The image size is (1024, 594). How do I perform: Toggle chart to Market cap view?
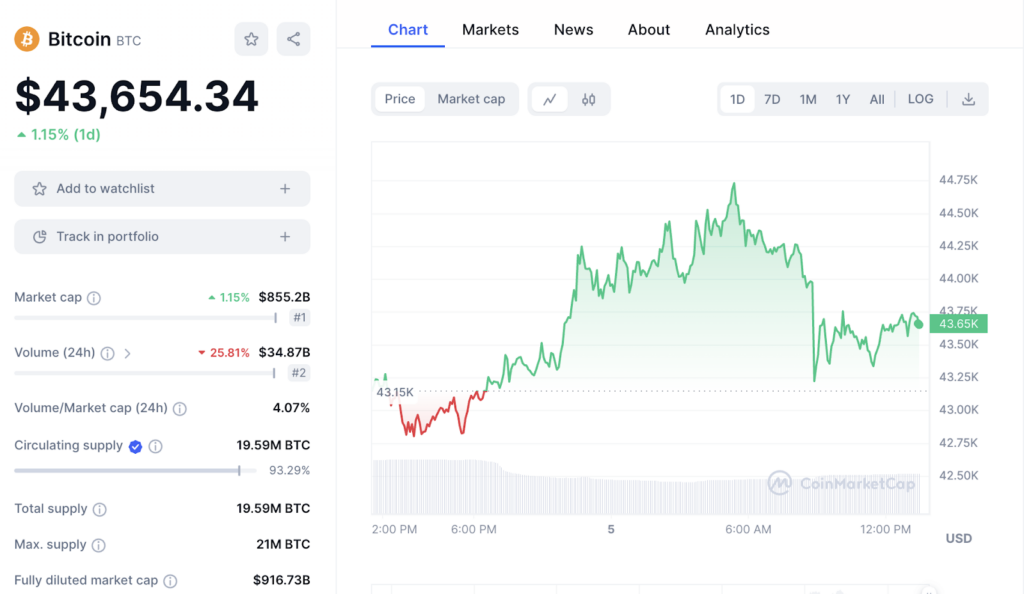click(471, 99)
